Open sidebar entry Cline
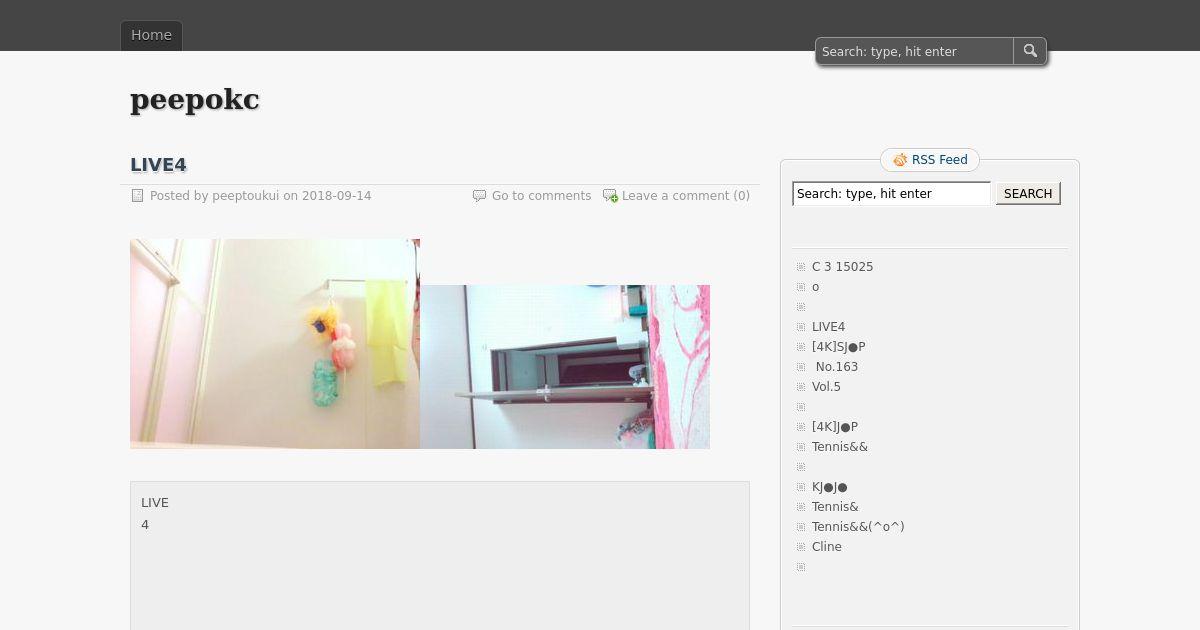1200x630 pixels. click(x=827, y=547)
